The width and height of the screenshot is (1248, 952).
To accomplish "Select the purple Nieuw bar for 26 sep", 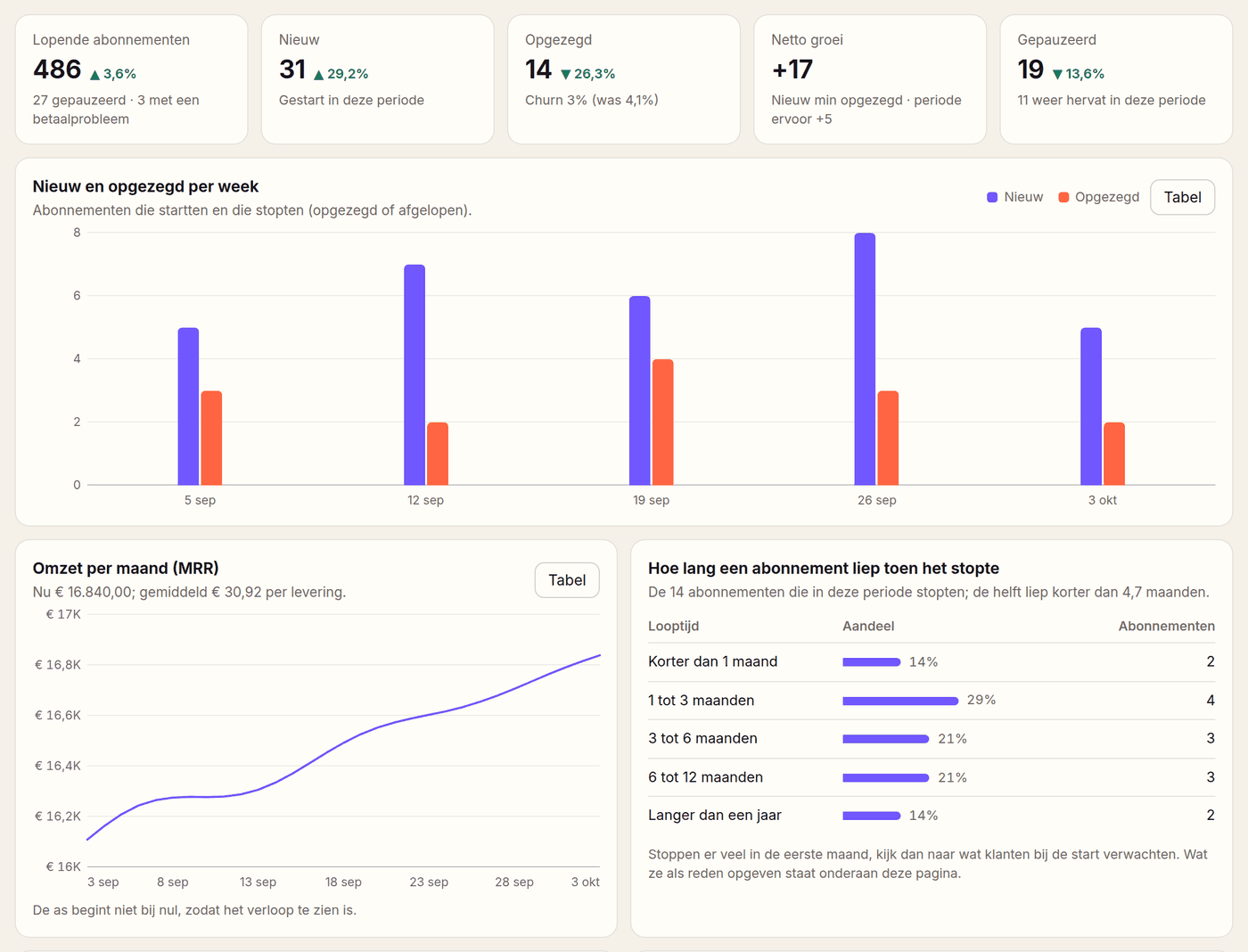I will point(865,359).
